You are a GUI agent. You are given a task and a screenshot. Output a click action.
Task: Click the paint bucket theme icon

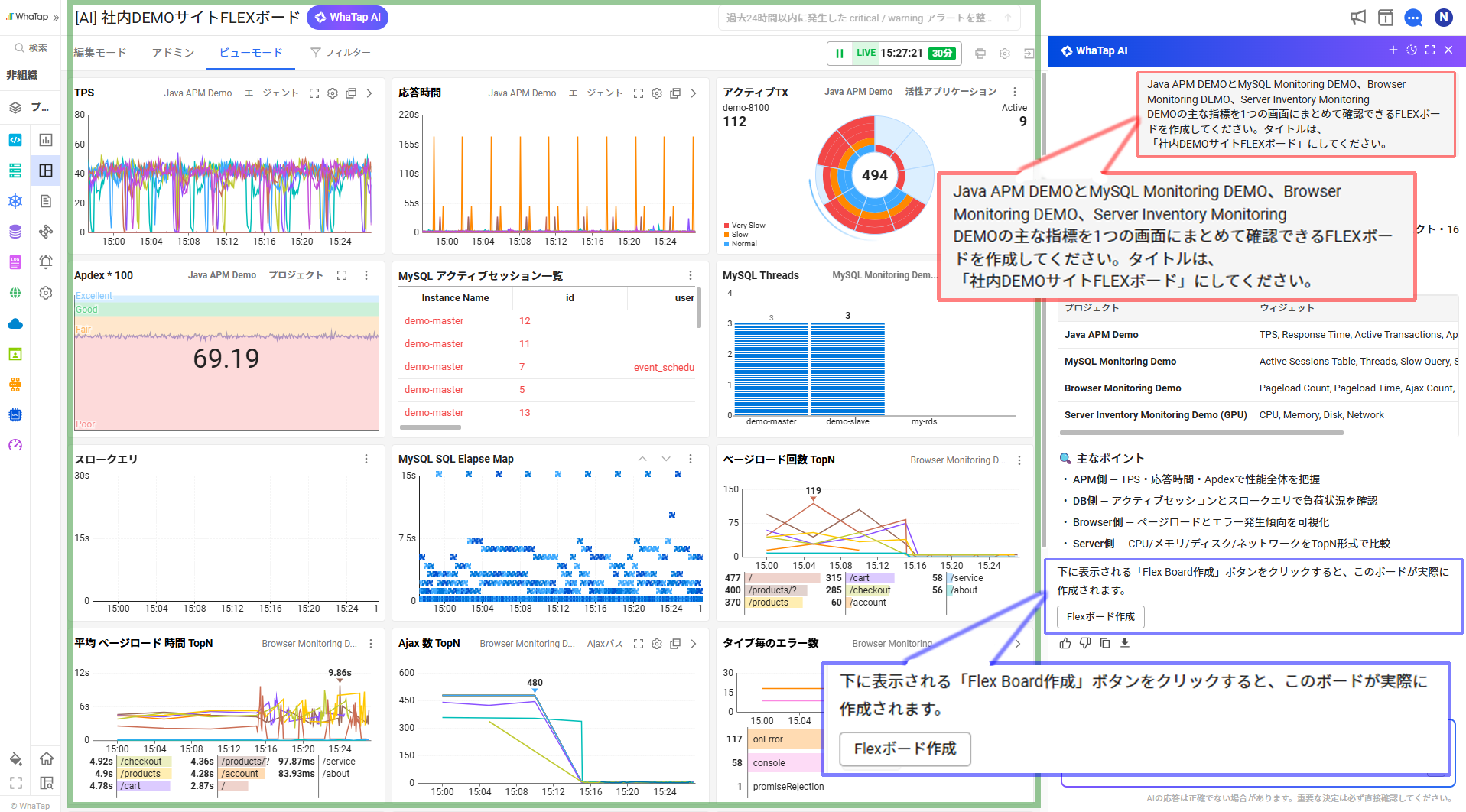[15, 758]
